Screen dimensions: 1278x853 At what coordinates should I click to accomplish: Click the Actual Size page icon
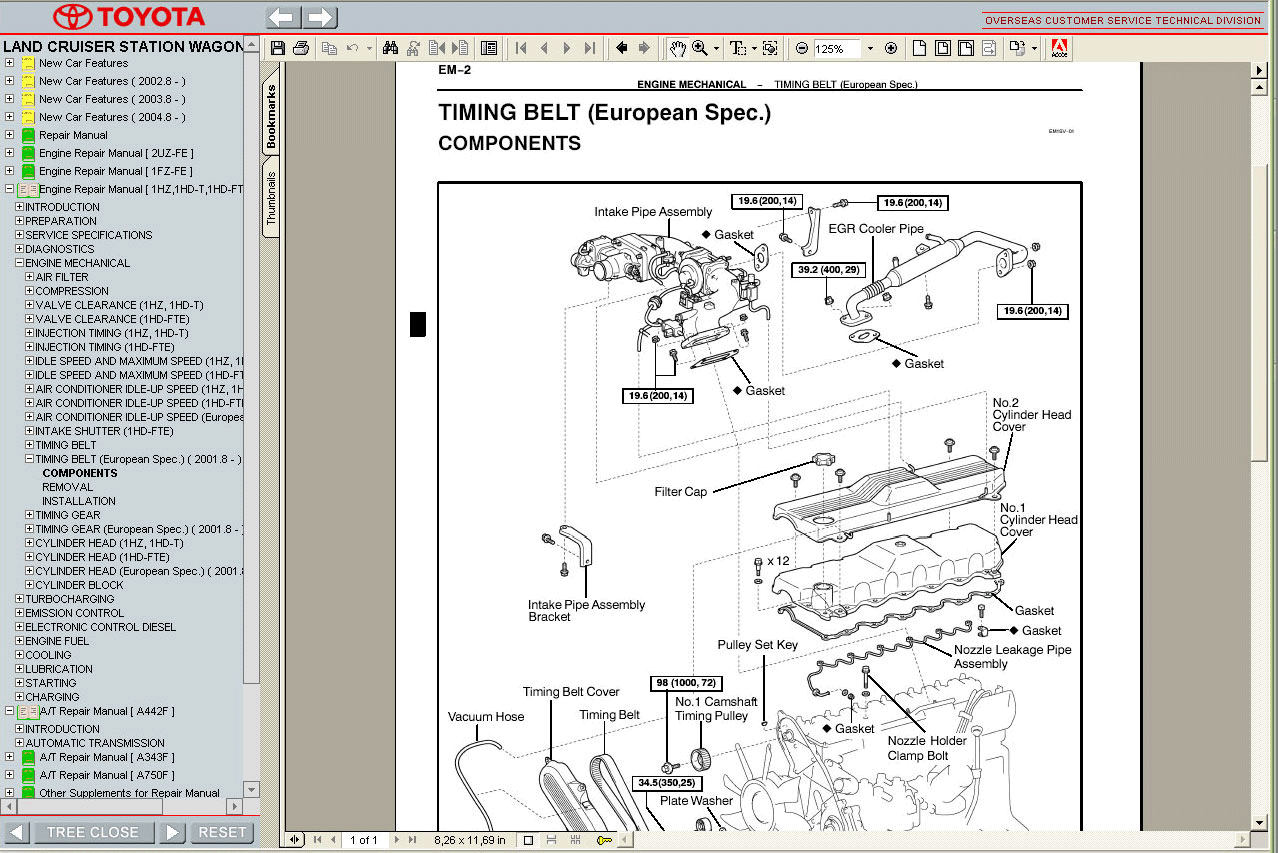(918, 48)
